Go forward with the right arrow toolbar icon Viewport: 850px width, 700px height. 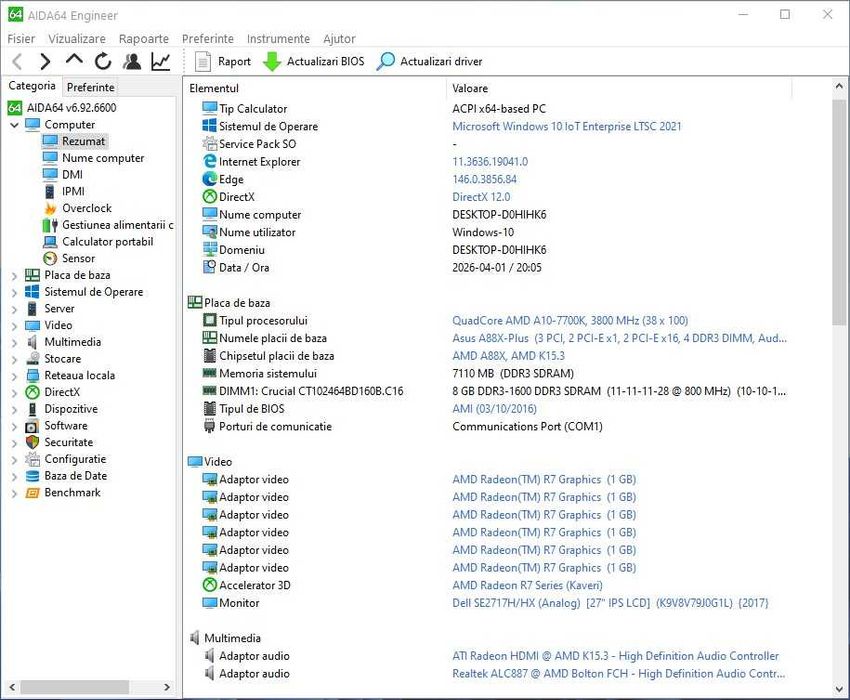[x=46, y=61]
